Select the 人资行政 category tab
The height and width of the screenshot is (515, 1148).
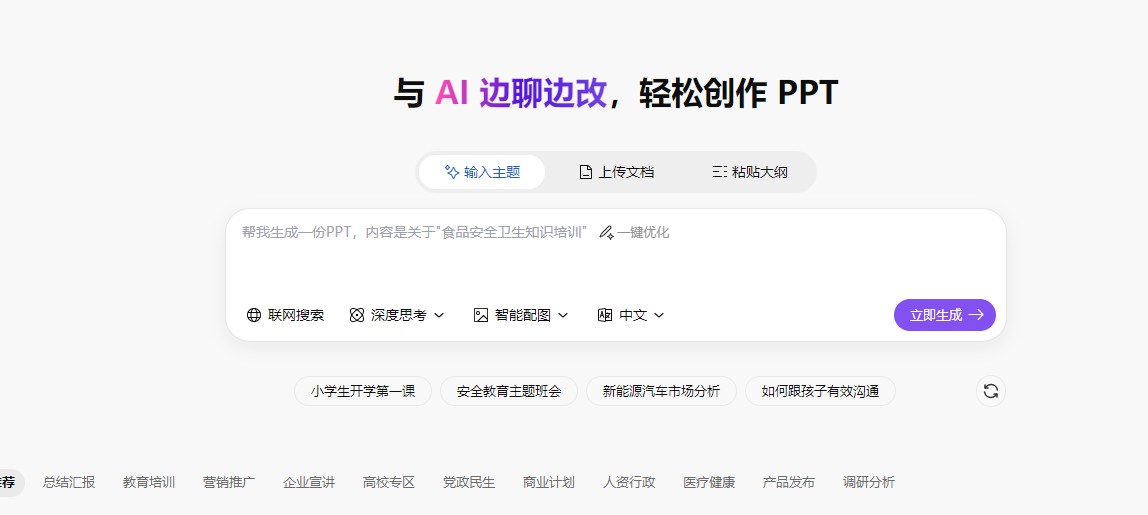[629, 482]
